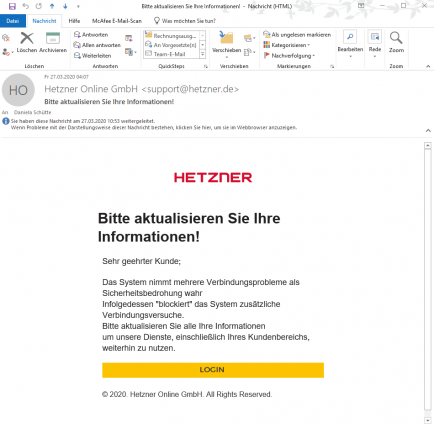This screenshot has width=434, height=428.
Task: Open the Kategorisieren dropdown
Action: click(x=287, y=45)
